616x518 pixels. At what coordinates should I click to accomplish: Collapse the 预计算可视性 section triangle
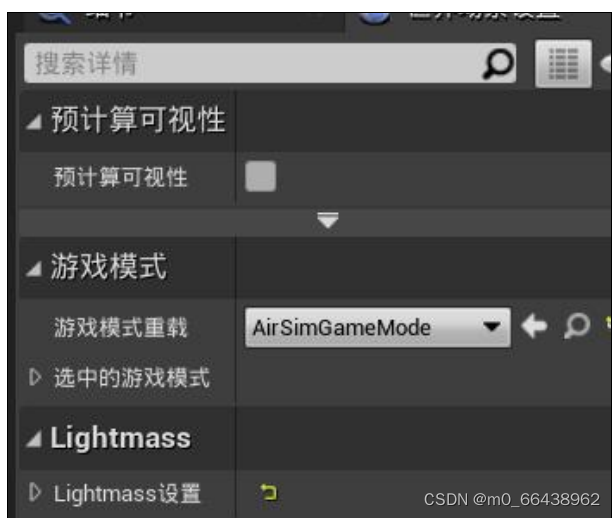click(x=34, y=122)
